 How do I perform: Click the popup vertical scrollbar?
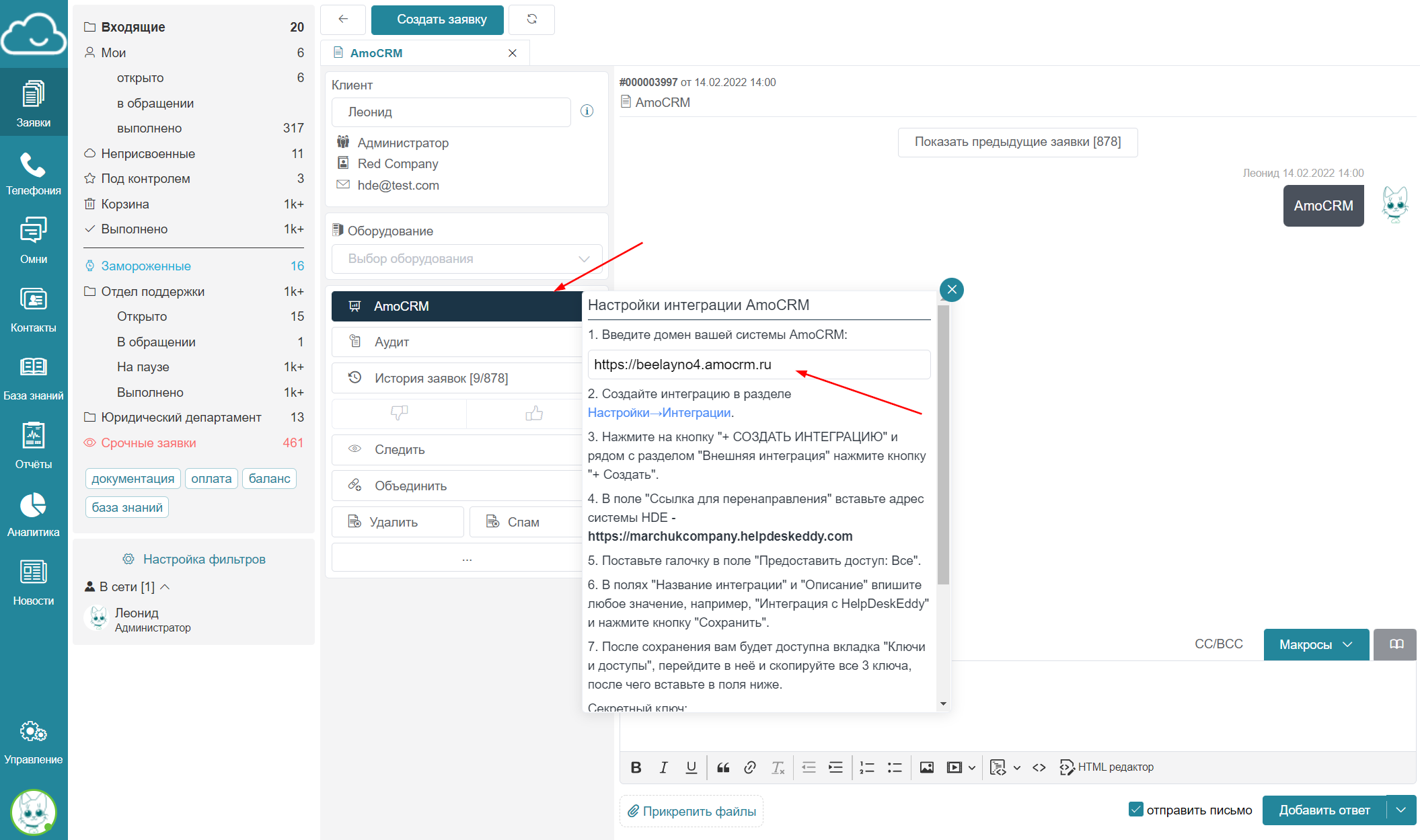point(943,445)
